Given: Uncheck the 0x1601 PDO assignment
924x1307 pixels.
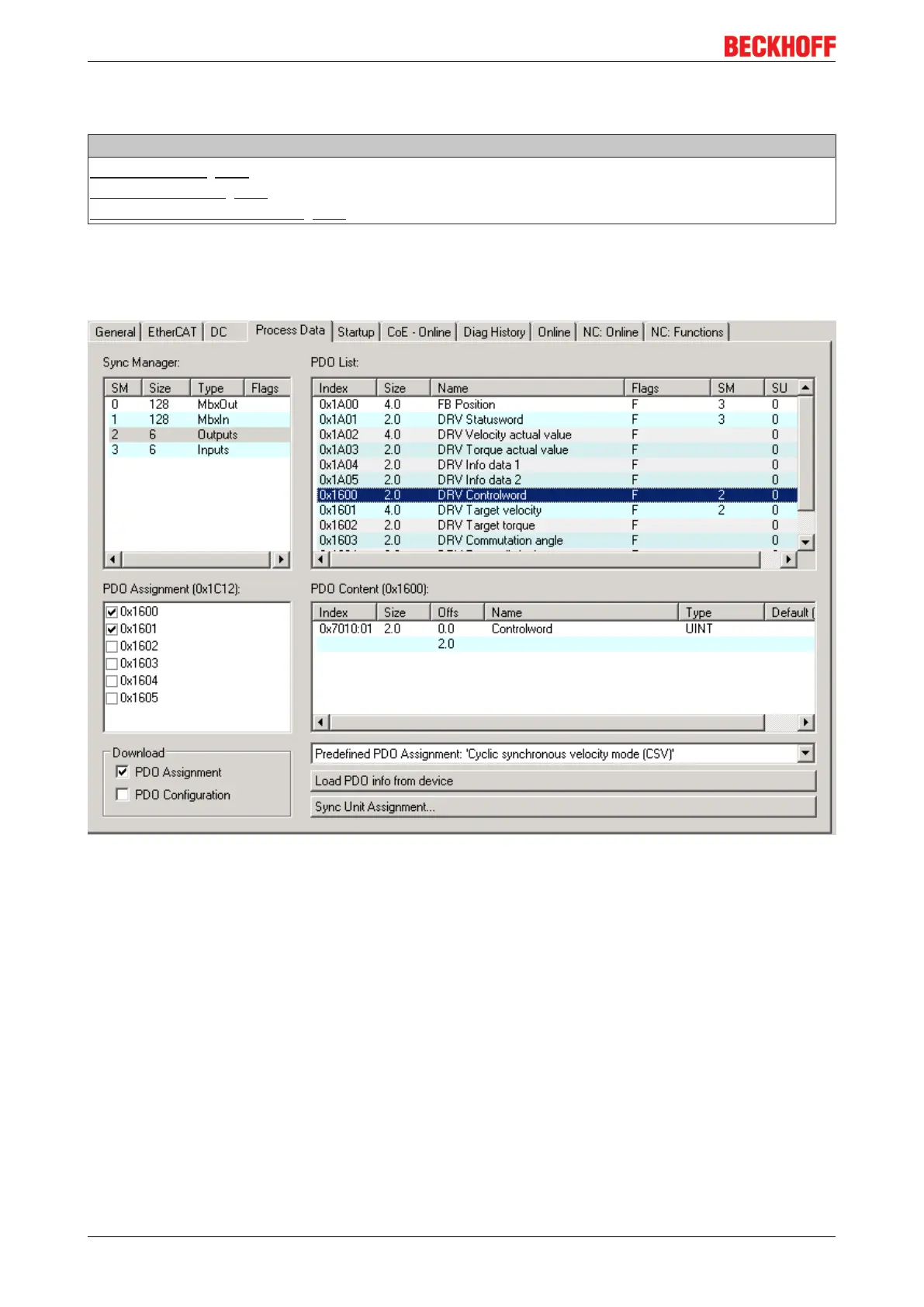Looking at the screenshot, I should 112,629.
